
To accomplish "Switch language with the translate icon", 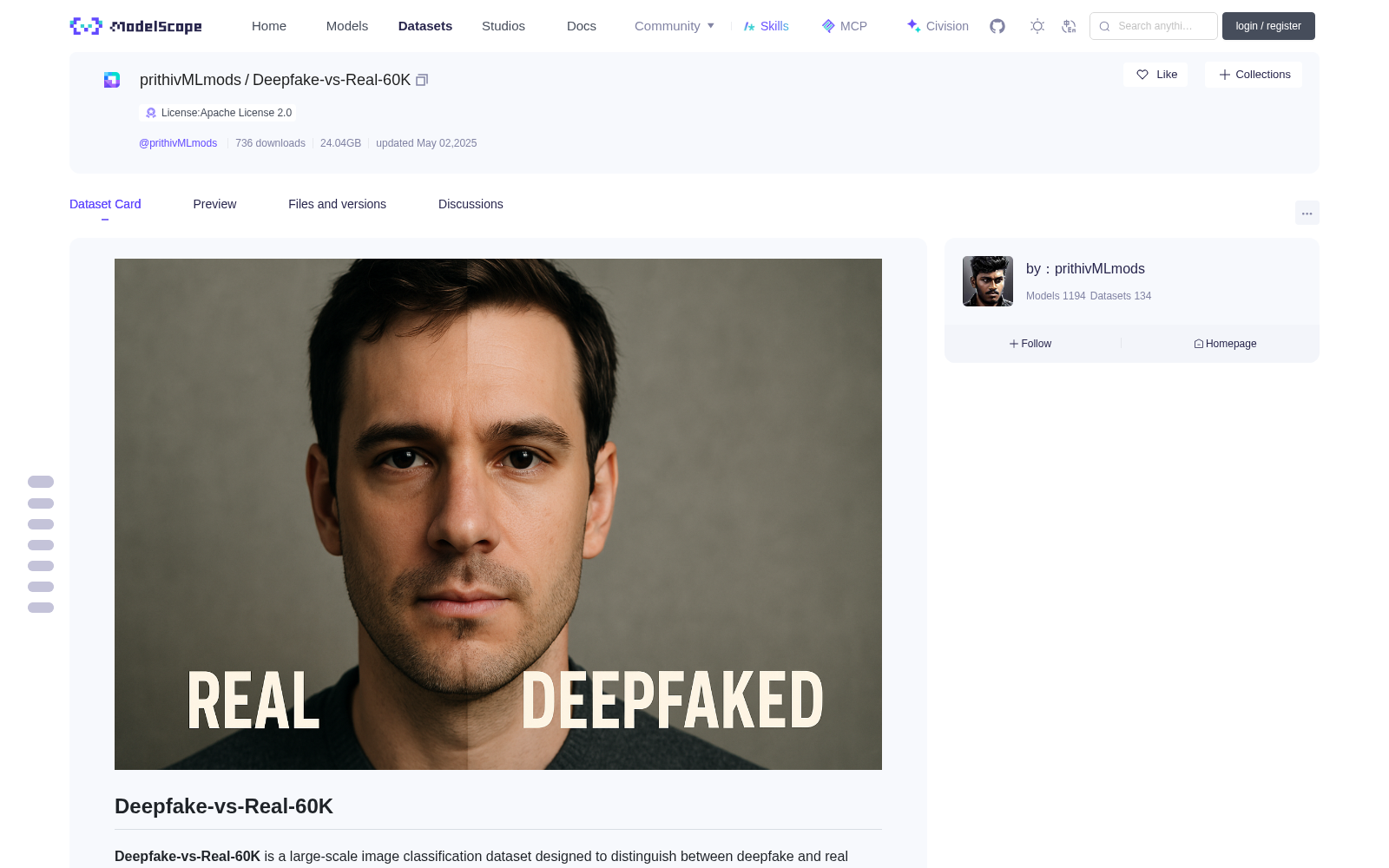I will tap(1069, 26).
